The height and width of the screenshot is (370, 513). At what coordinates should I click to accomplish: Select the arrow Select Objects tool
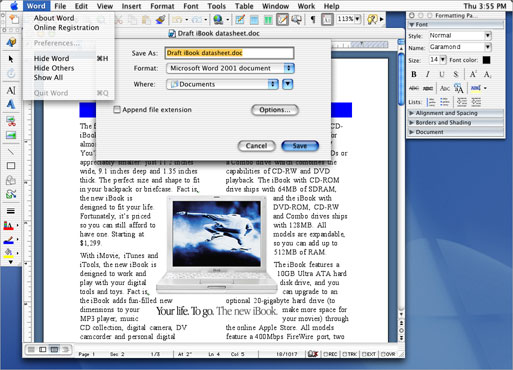click(11, 59)
